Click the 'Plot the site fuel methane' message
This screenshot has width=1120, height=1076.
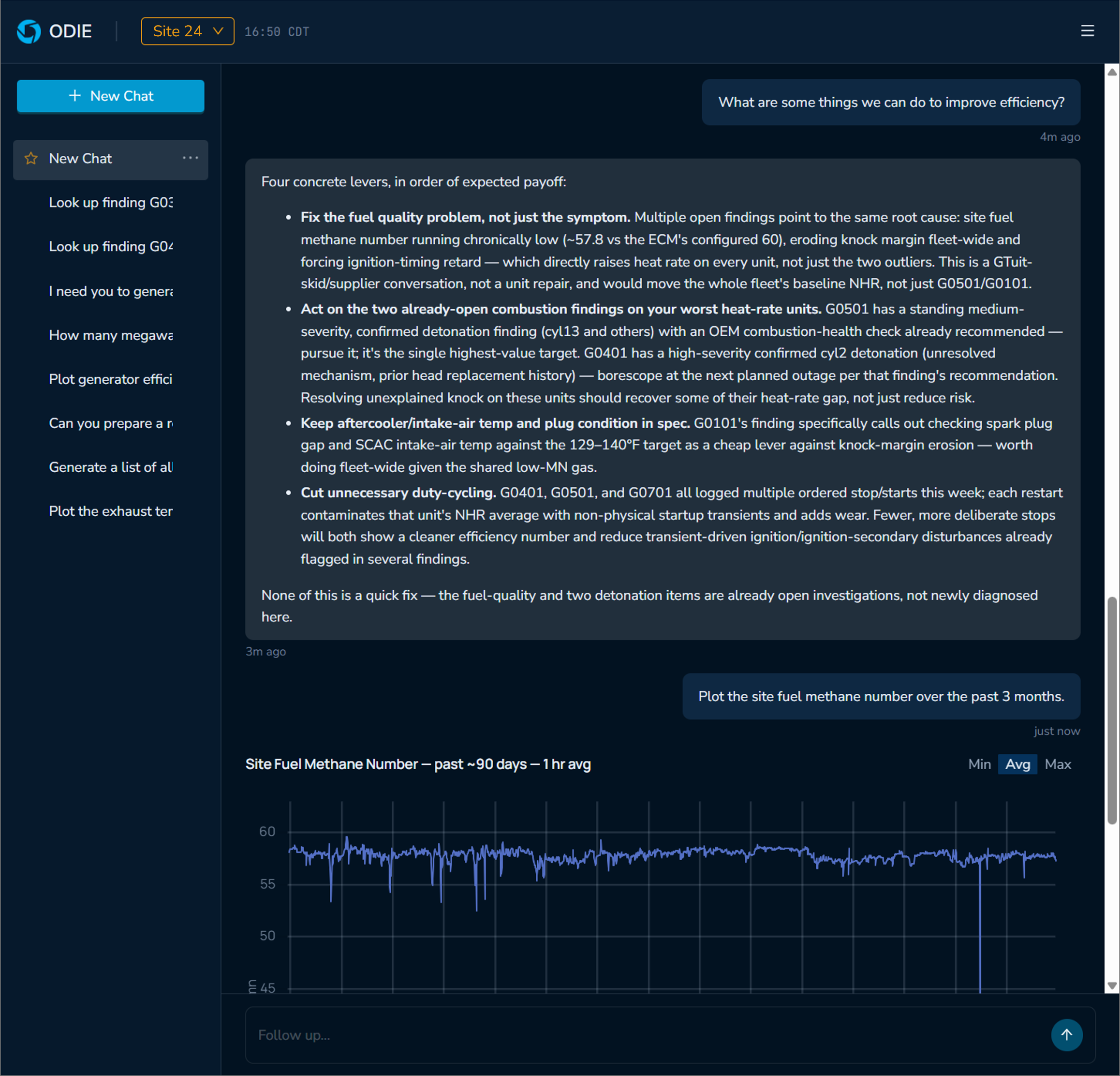881,696
